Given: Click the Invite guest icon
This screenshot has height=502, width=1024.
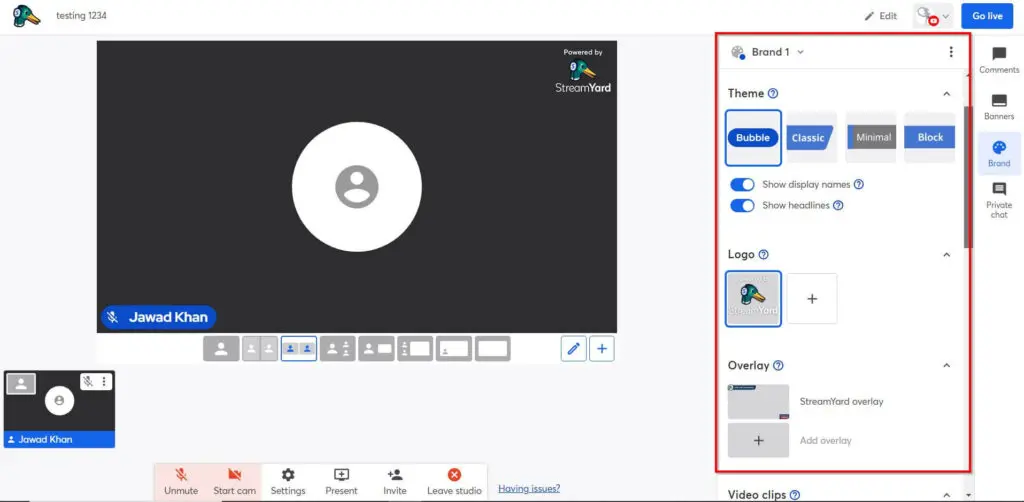Looking at the screenshot, I should point(395,475).
